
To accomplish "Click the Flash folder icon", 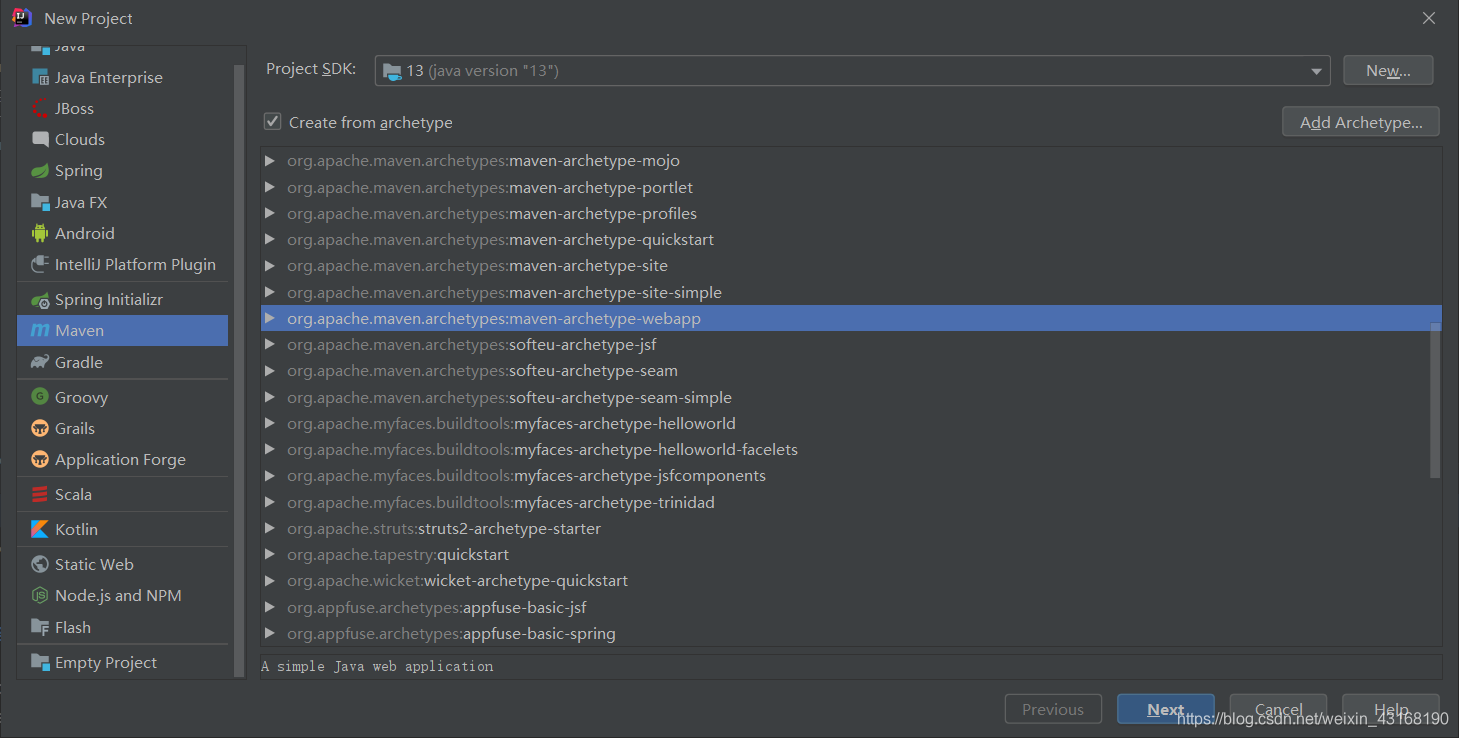I will [40, 627].
